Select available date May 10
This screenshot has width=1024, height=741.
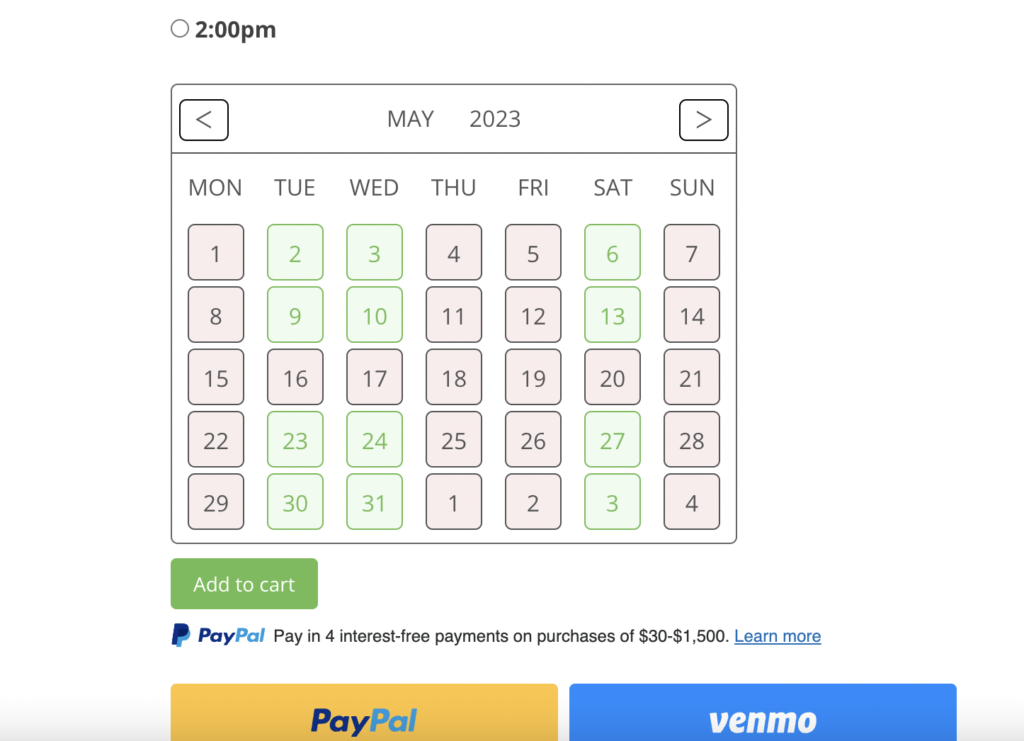[x=374, y=316]
